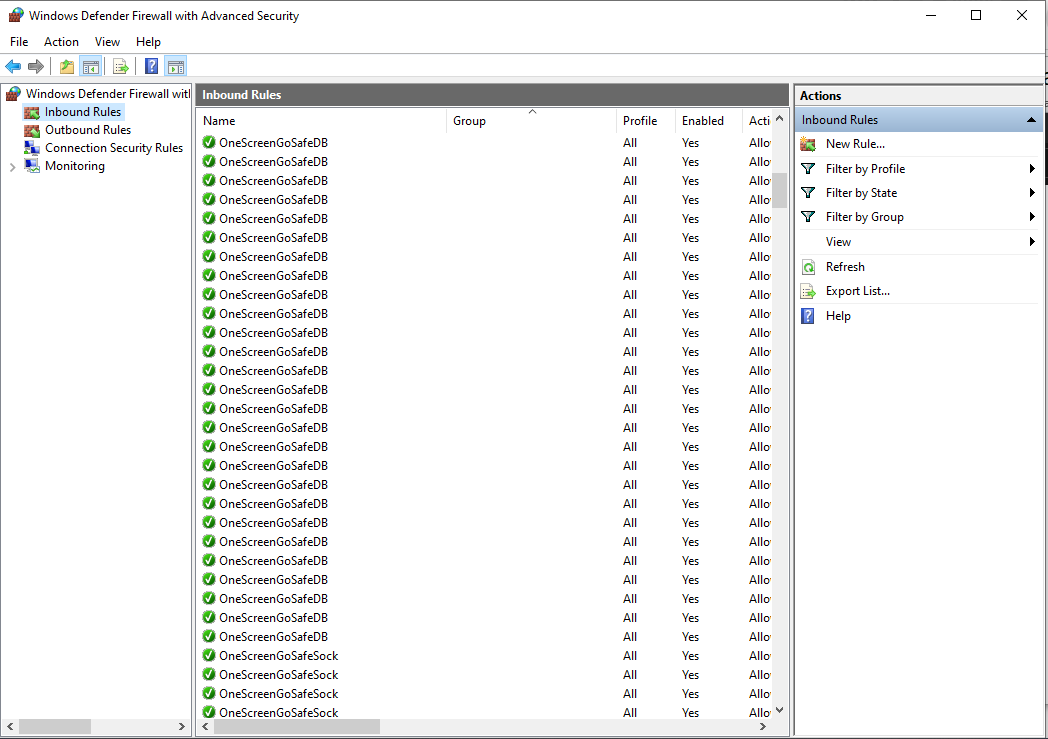
Task: Click the rules list scroll-left arrow
Action: tap(205, 726)
